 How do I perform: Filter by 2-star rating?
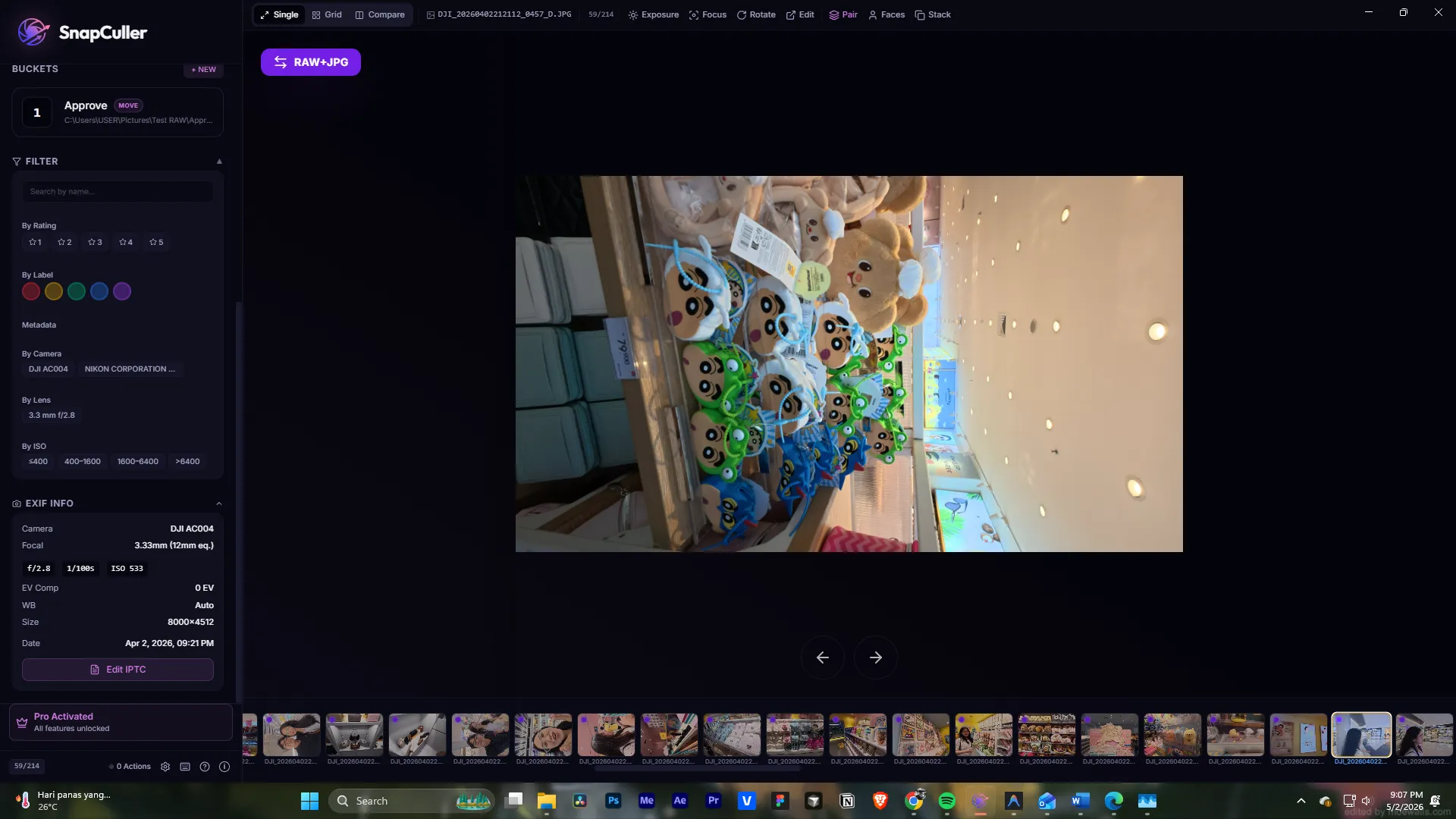click(x=64, y=242)
